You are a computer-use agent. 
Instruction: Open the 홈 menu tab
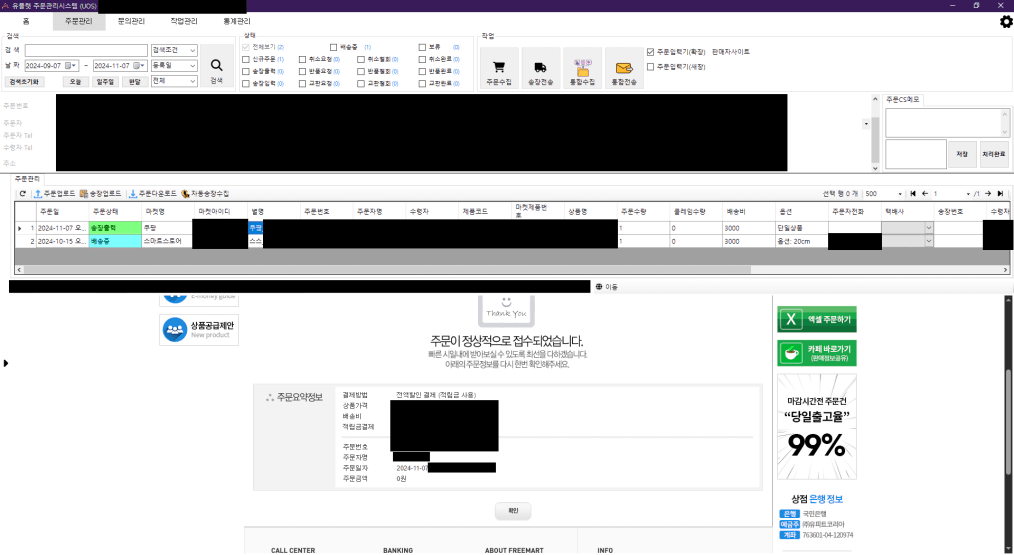26,21
